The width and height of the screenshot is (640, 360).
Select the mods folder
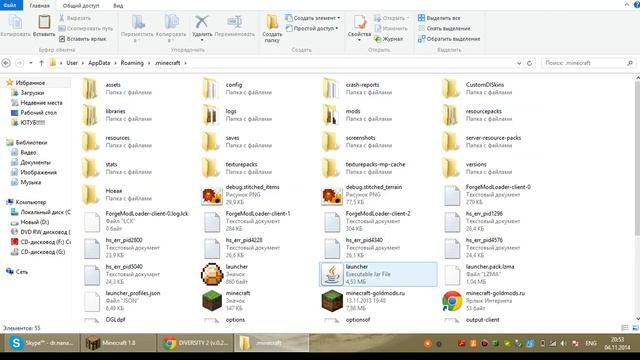click(358, 115)
